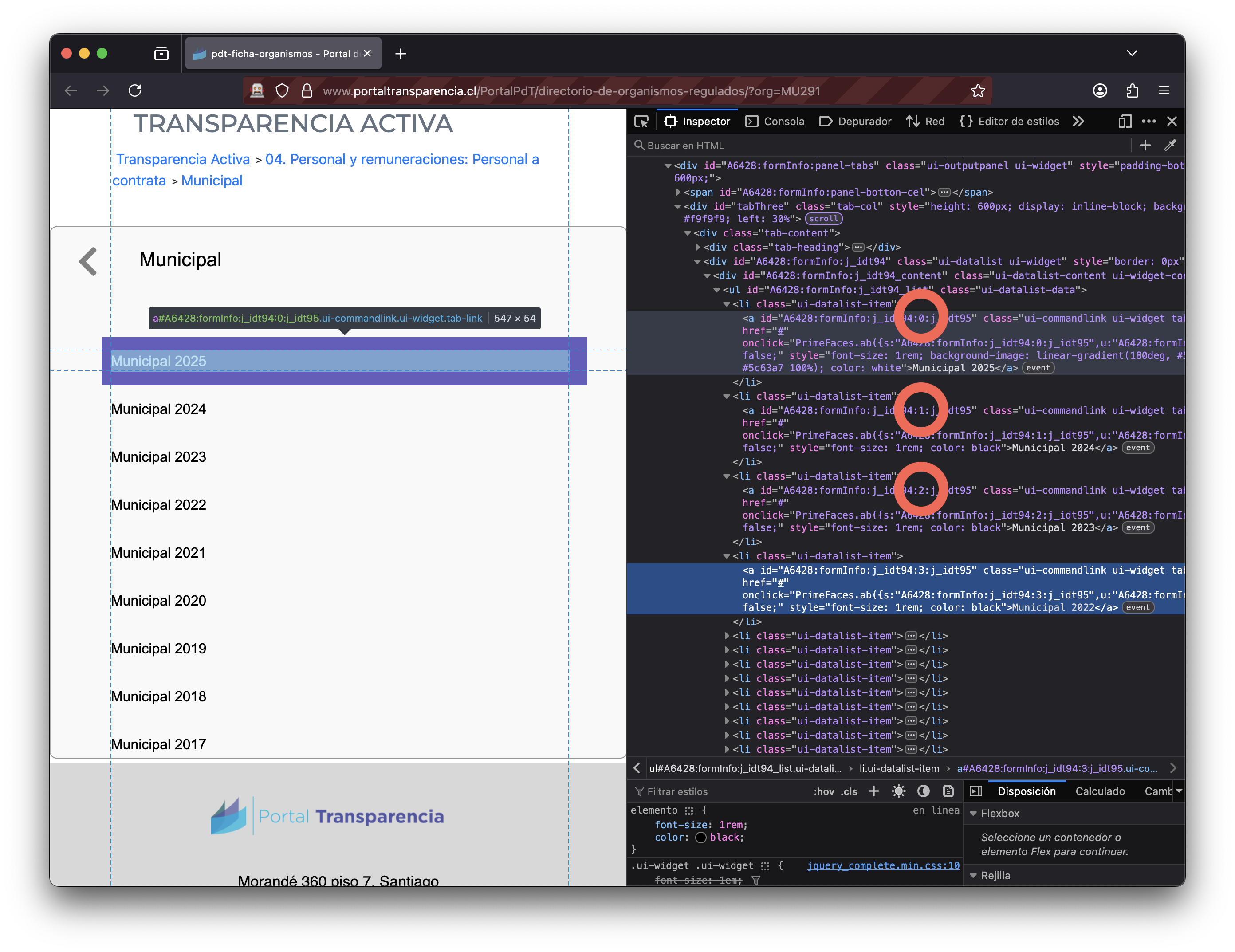Click the Filtrar estilos filter field
Image resolution: width=1235 pixels, height=952 pixels.
(x=718, y=791)
